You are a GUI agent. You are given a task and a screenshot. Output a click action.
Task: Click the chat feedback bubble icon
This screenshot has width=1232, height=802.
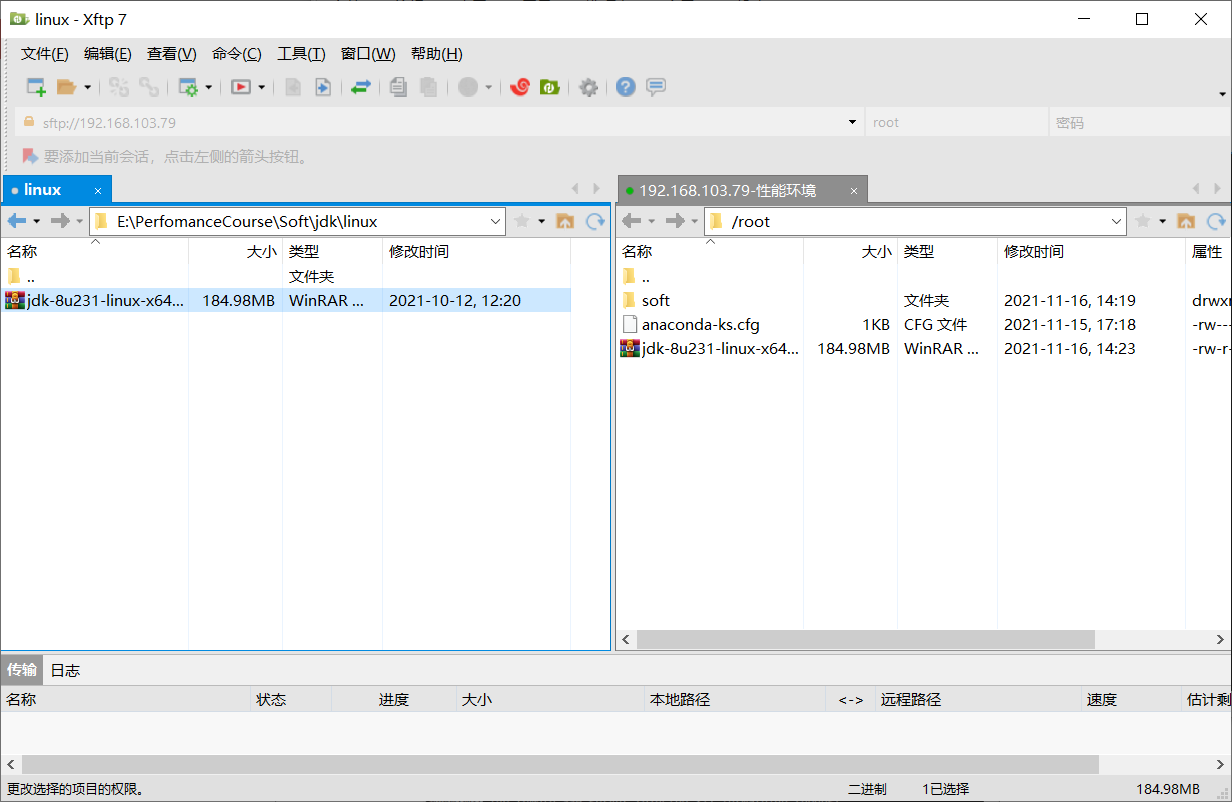656,87
